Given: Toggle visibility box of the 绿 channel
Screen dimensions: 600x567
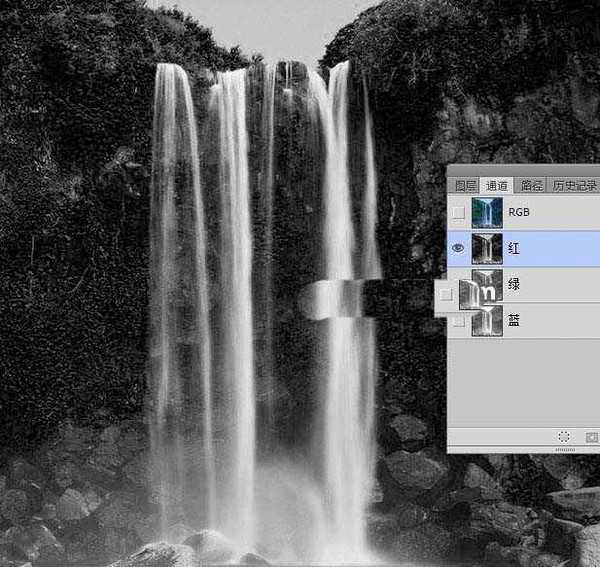Looking at the screenshot, I should [x=446, y=294].
